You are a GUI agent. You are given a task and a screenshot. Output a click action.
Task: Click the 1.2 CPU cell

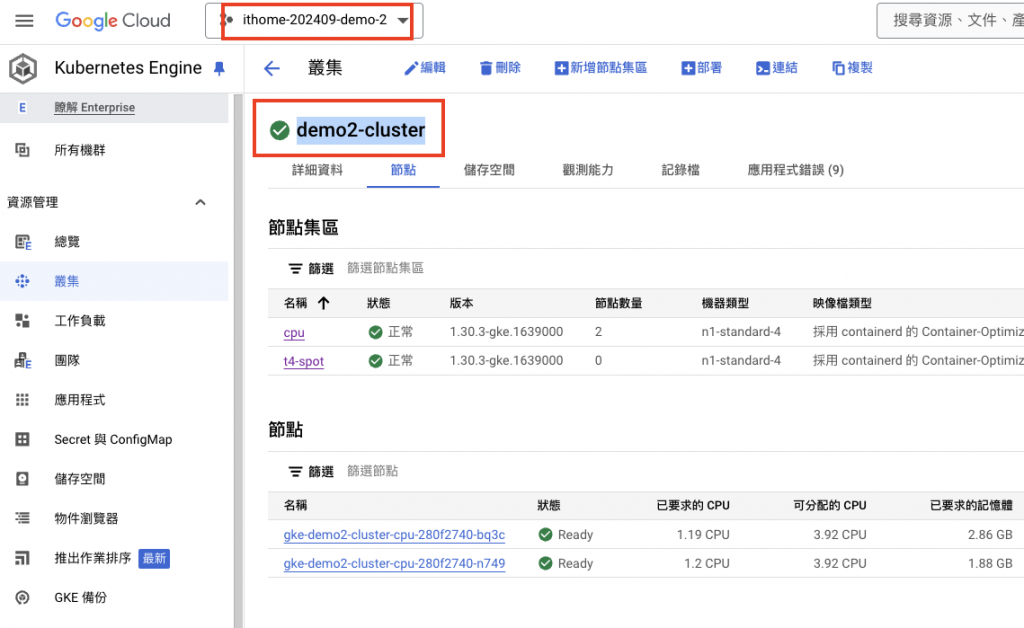pos(707,563)
